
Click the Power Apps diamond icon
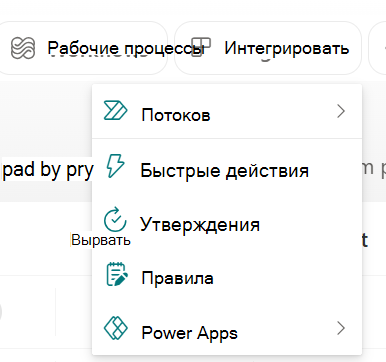click(116, 328)
